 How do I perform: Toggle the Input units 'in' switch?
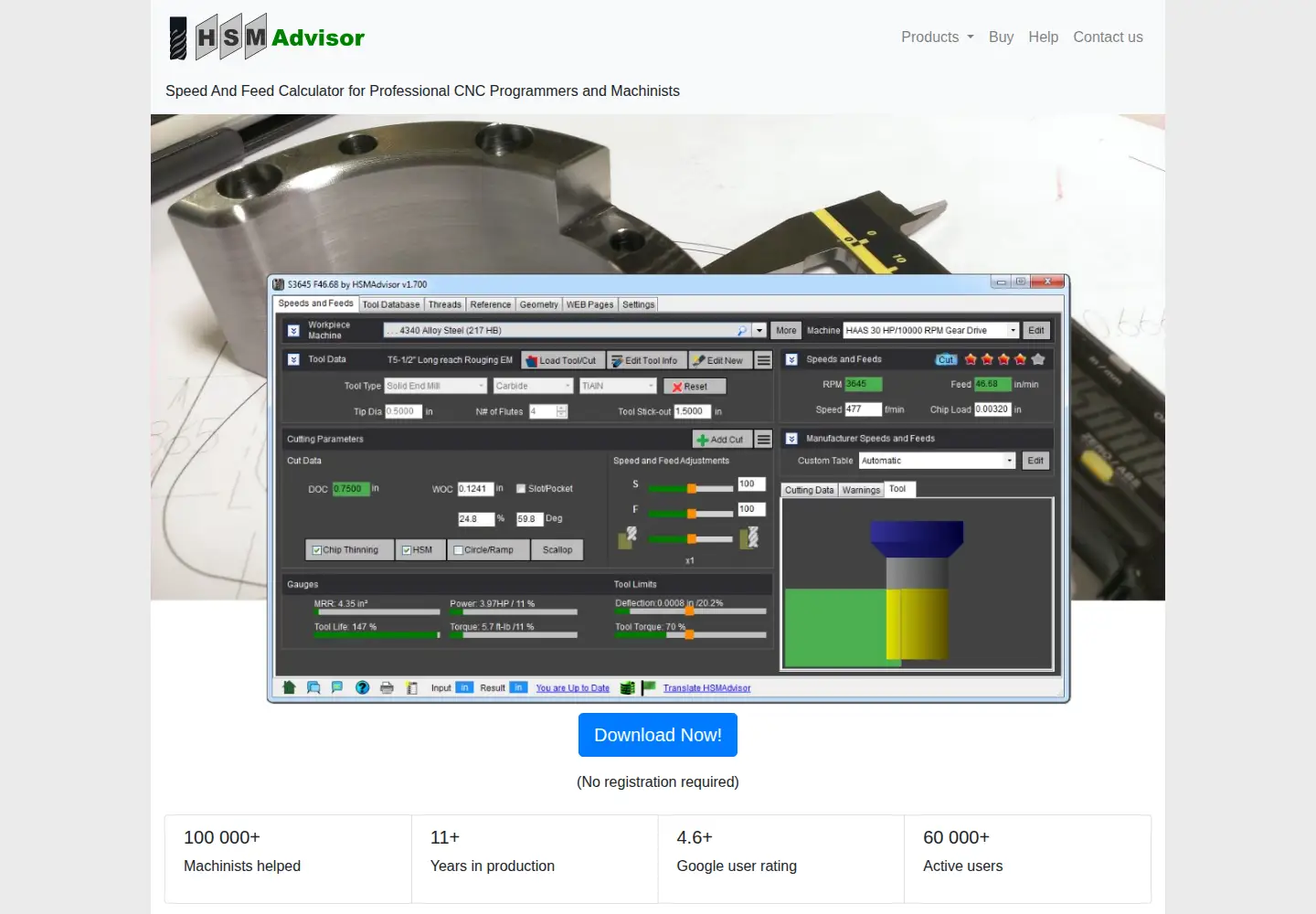pyautogui.click(x=464, y=687)
